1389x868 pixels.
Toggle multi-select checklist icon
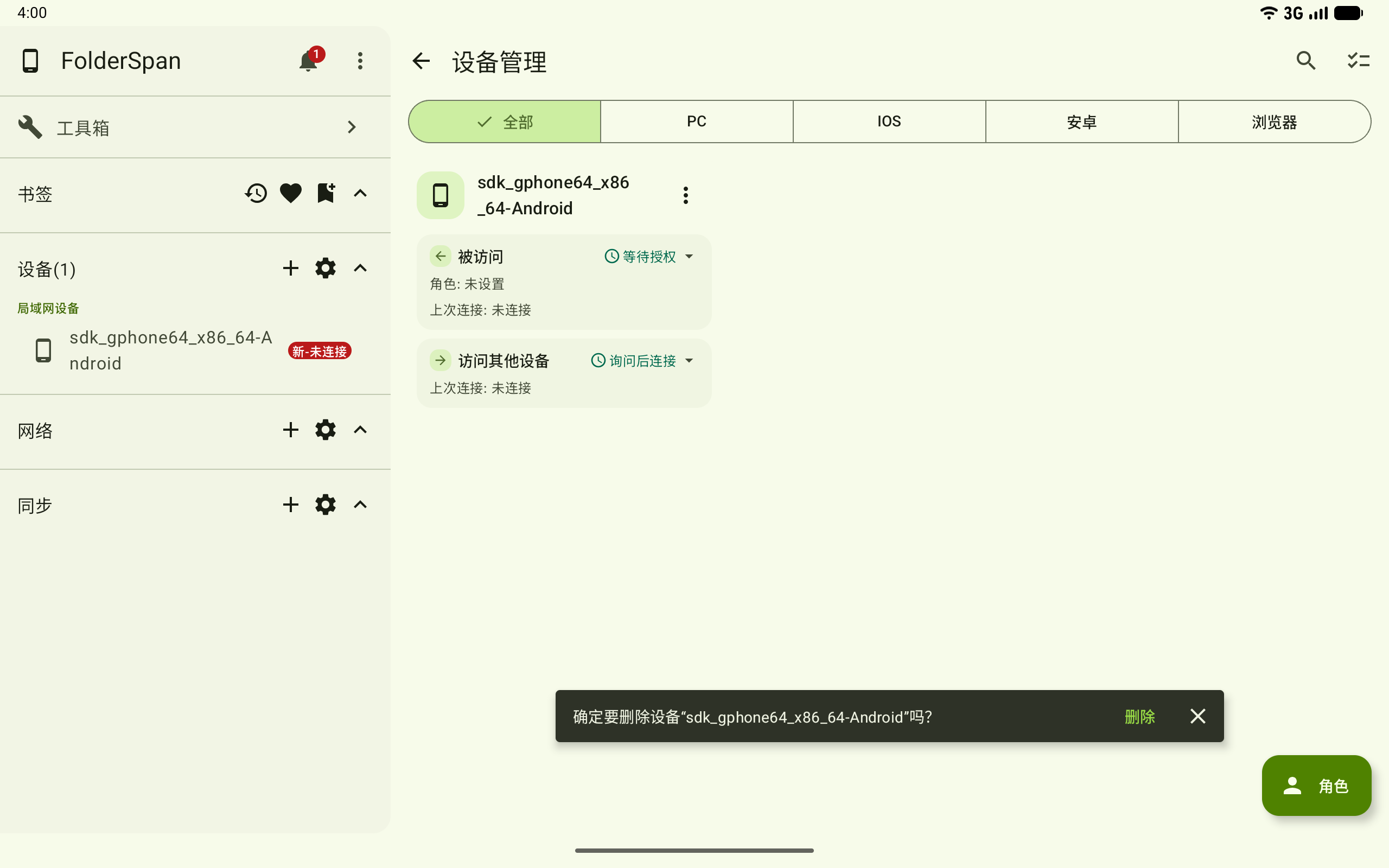pos(1359,61)
